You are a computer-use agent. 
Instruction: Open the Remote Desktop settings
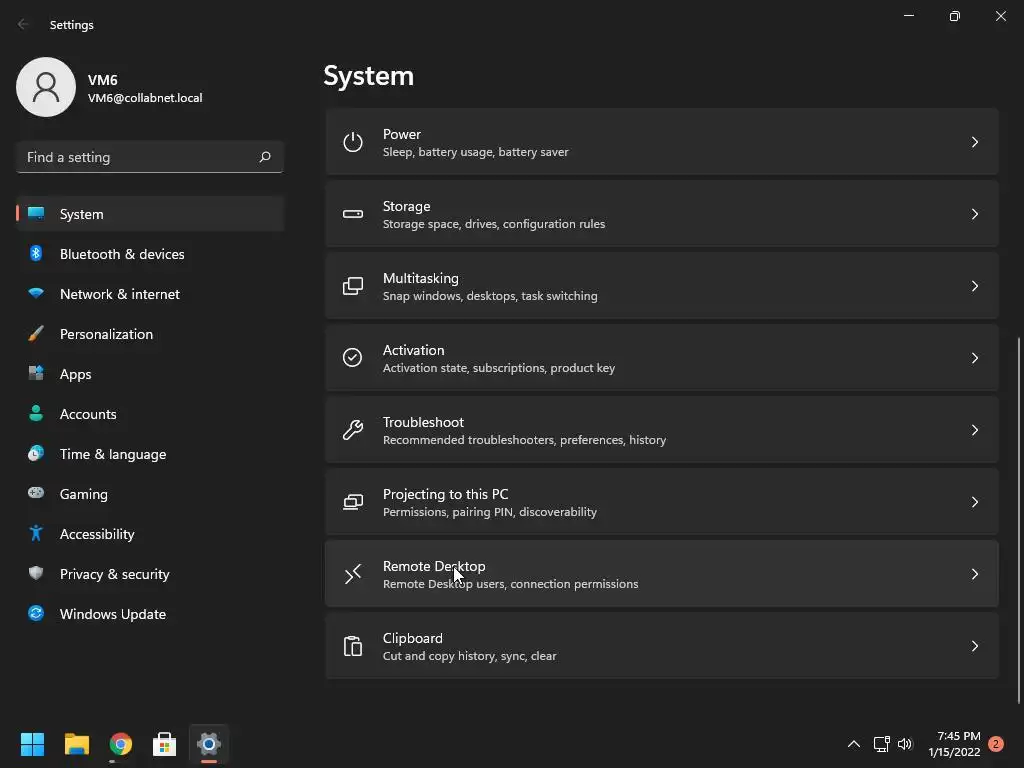tap(662, 574)
